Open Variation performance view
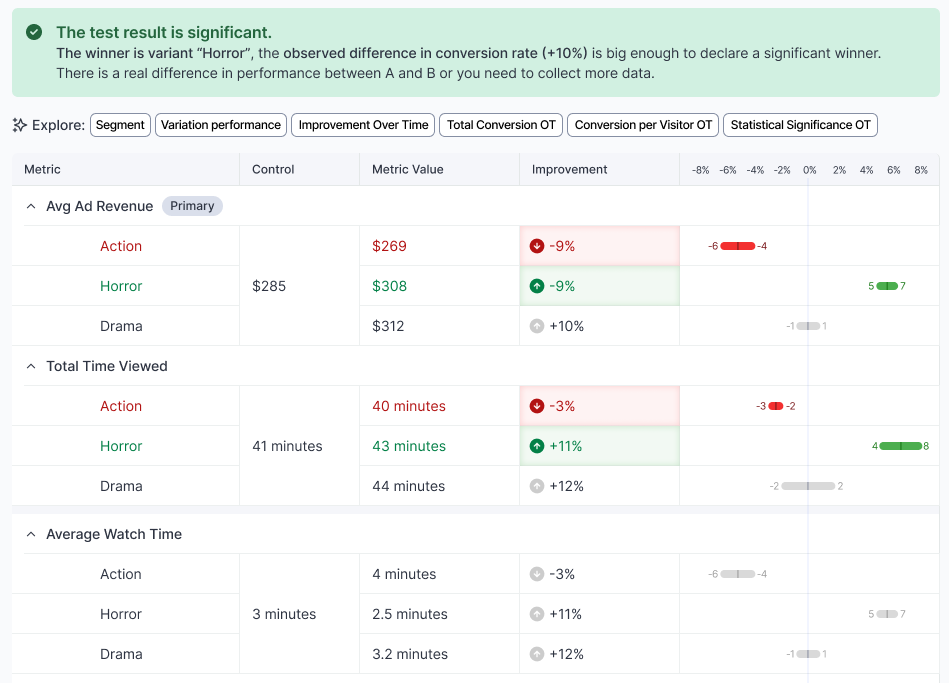 (x=221, y=125)
